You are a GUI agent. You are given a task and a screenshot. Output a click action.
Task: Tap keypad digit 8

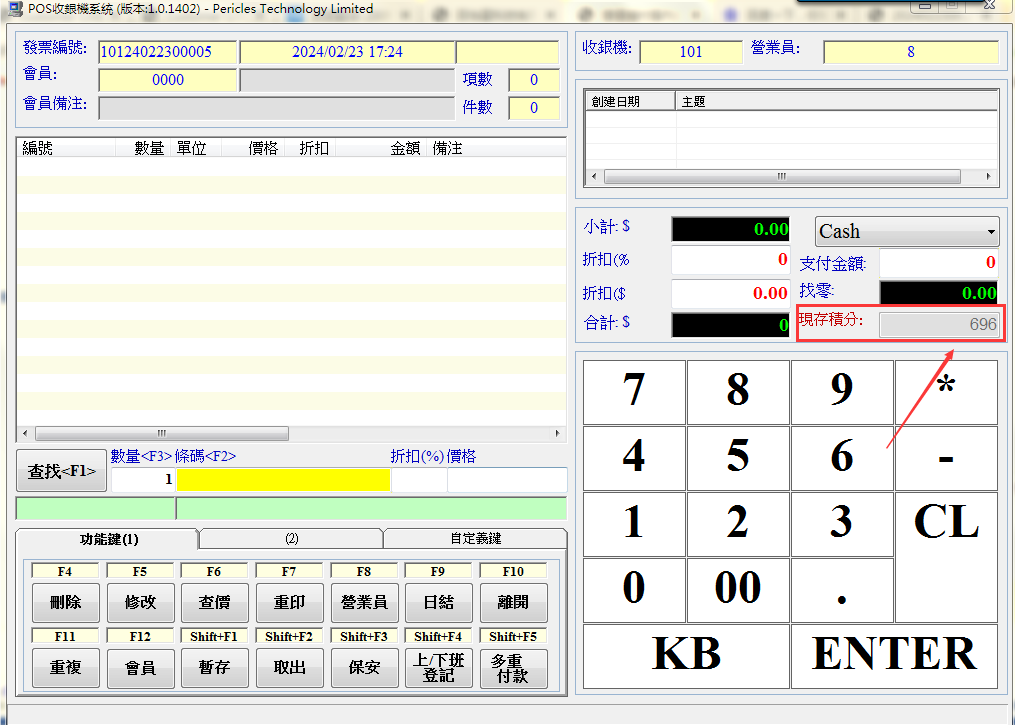(738, 392)
